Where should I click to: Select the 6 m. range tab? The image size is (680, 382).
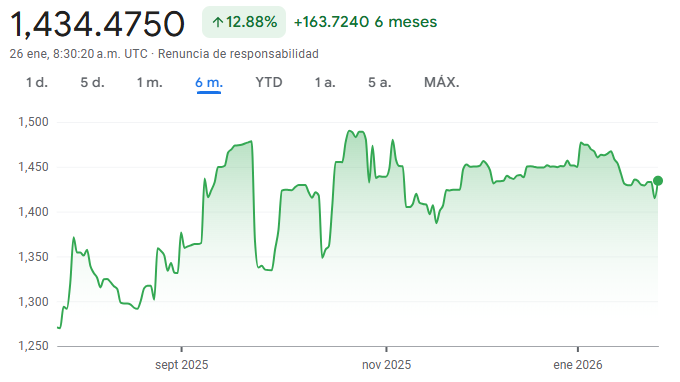pos(209,82)
